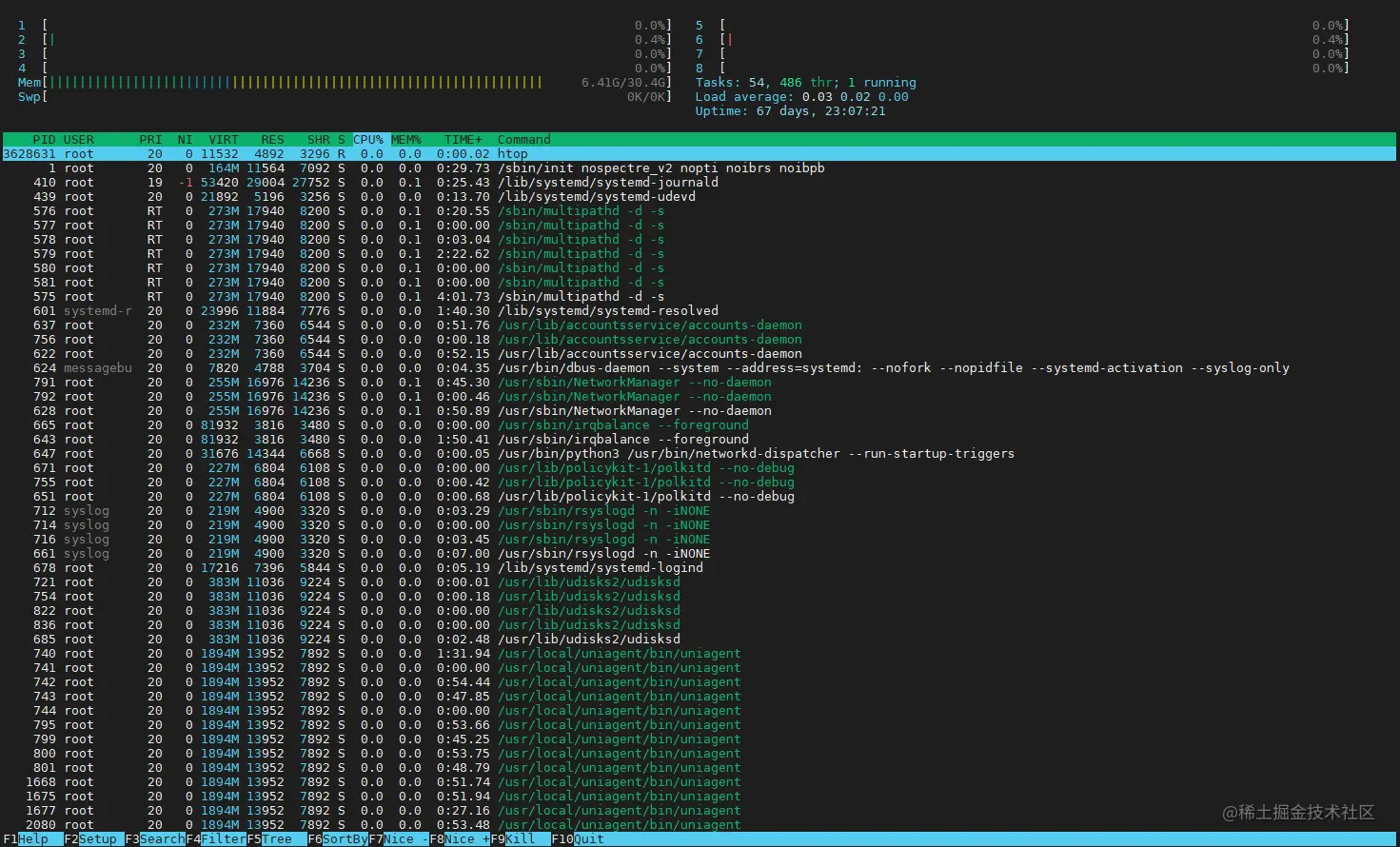
Task: Select rsyslogd main process PID 661
Action: [x=700, y=554]
